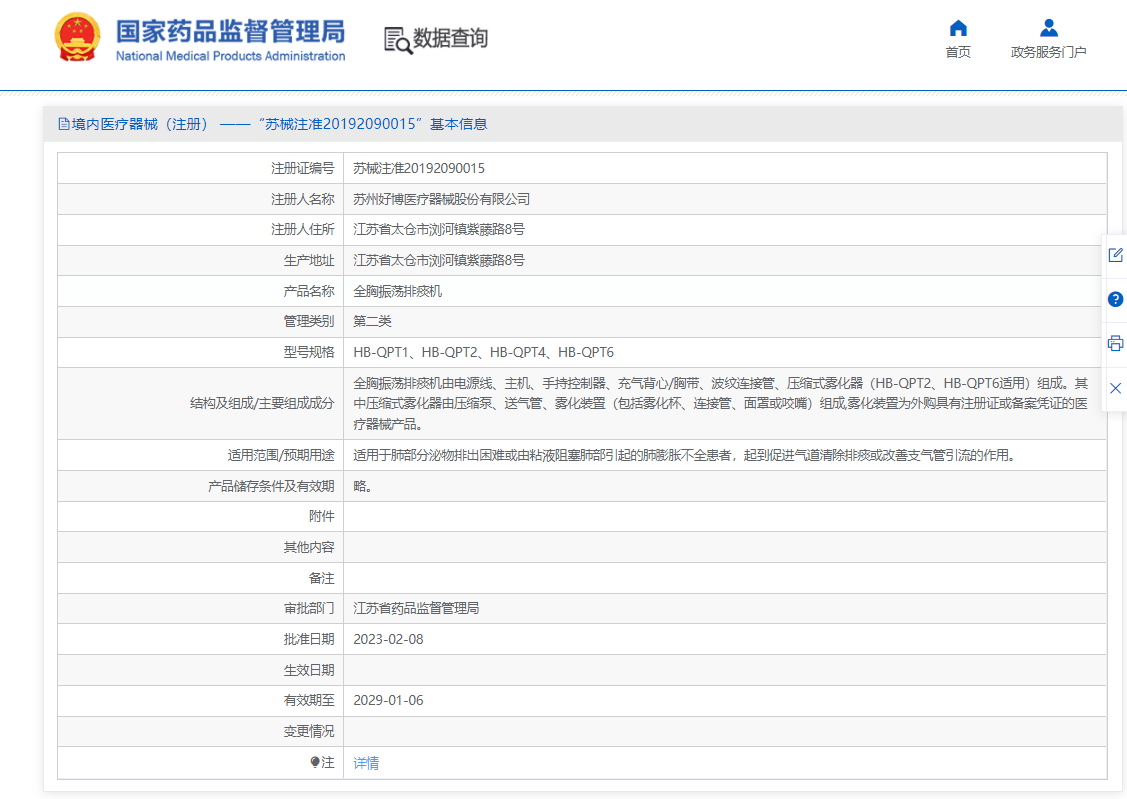This screenshot has width=1127, height=799.
Task: Open the 详情 details link
Action: pyautogui.click(x=366, y=763)
